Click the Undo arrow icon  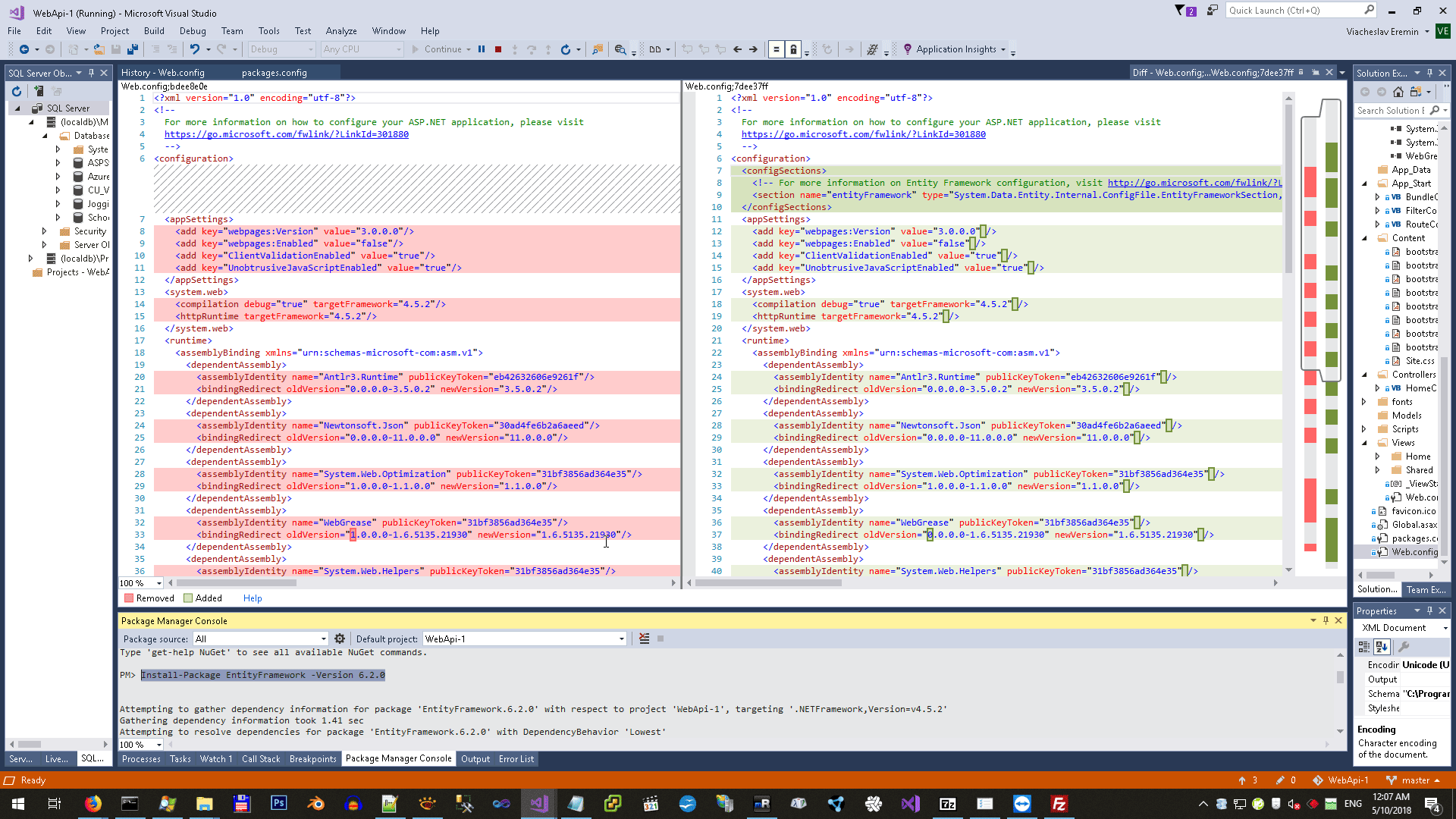pos(195,49)
